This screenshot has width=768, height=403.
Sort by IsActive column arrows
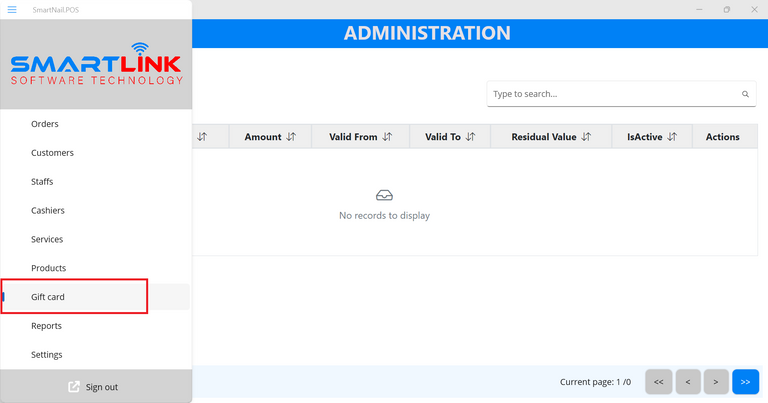[672, 137]
